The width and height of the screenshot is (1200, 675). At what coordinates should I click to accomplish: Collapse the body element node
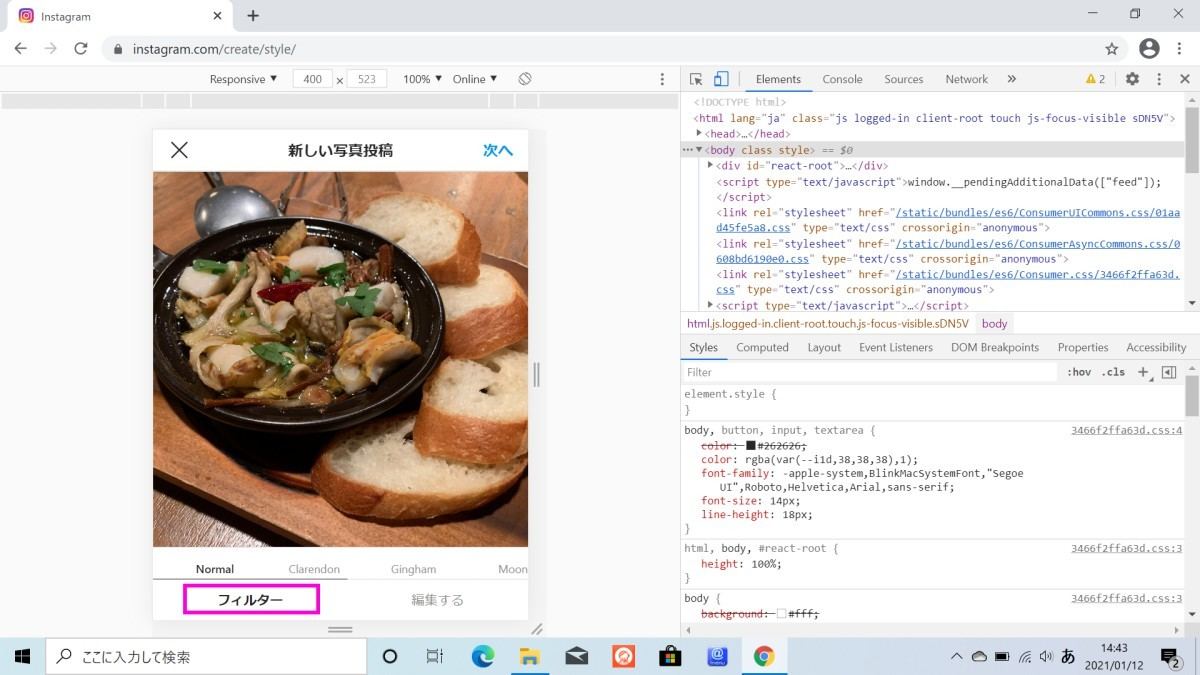[699, 150]
